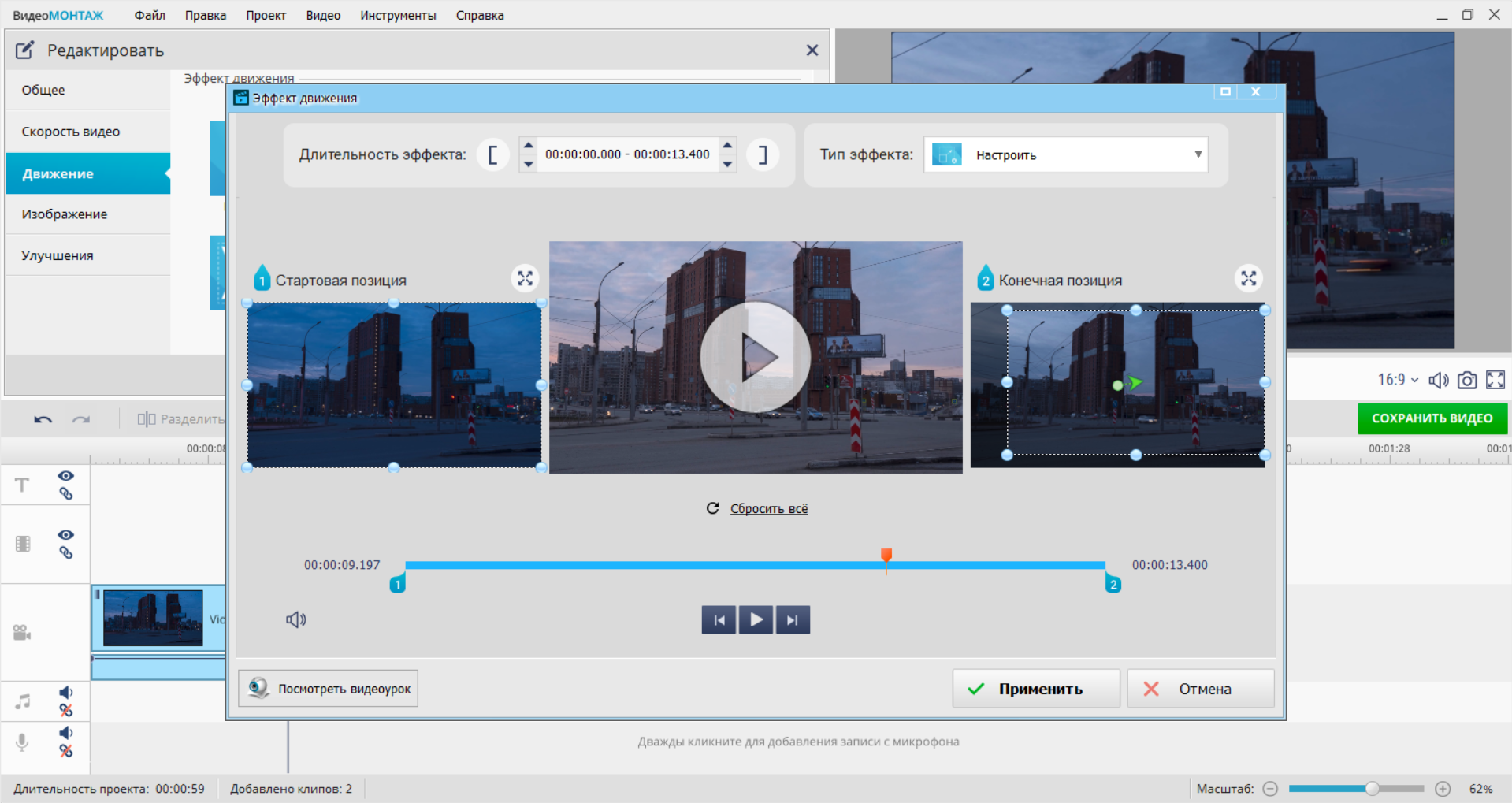
Task: Select the Движение tab
Action: [x=88, y=173]
